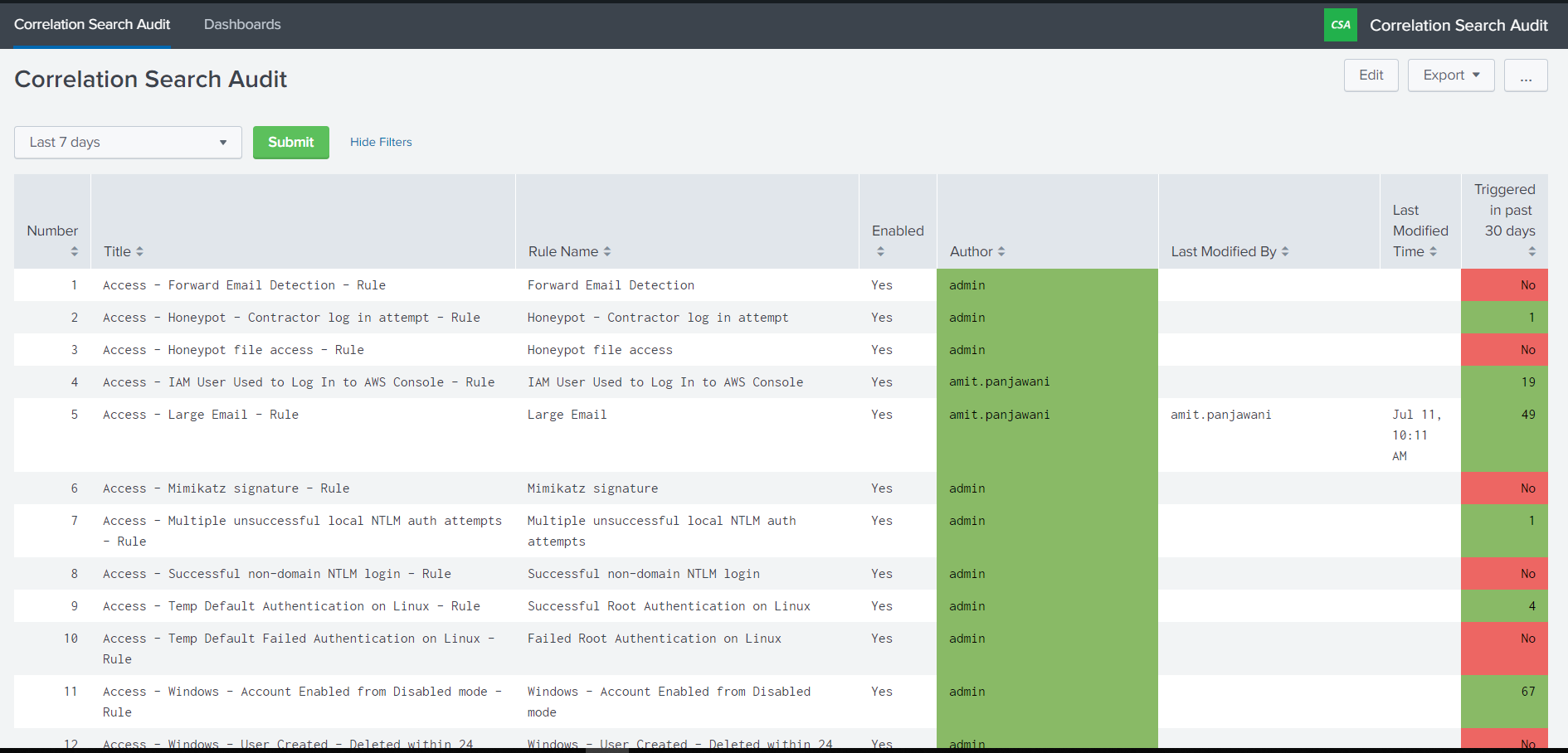The height and width of the screenshot is (753, 1568).
Task: Open the Last 7 days time range dropdown
Action: [128, 143]
